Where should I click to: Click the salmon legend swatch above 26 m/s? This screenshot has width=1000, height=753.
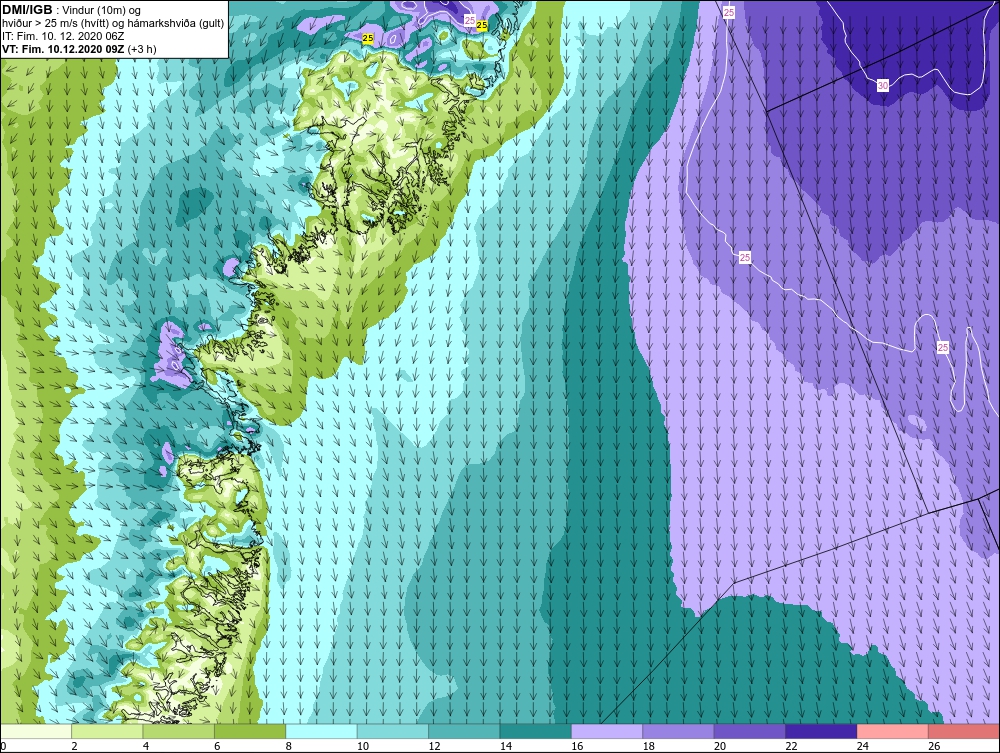point(964,731)
